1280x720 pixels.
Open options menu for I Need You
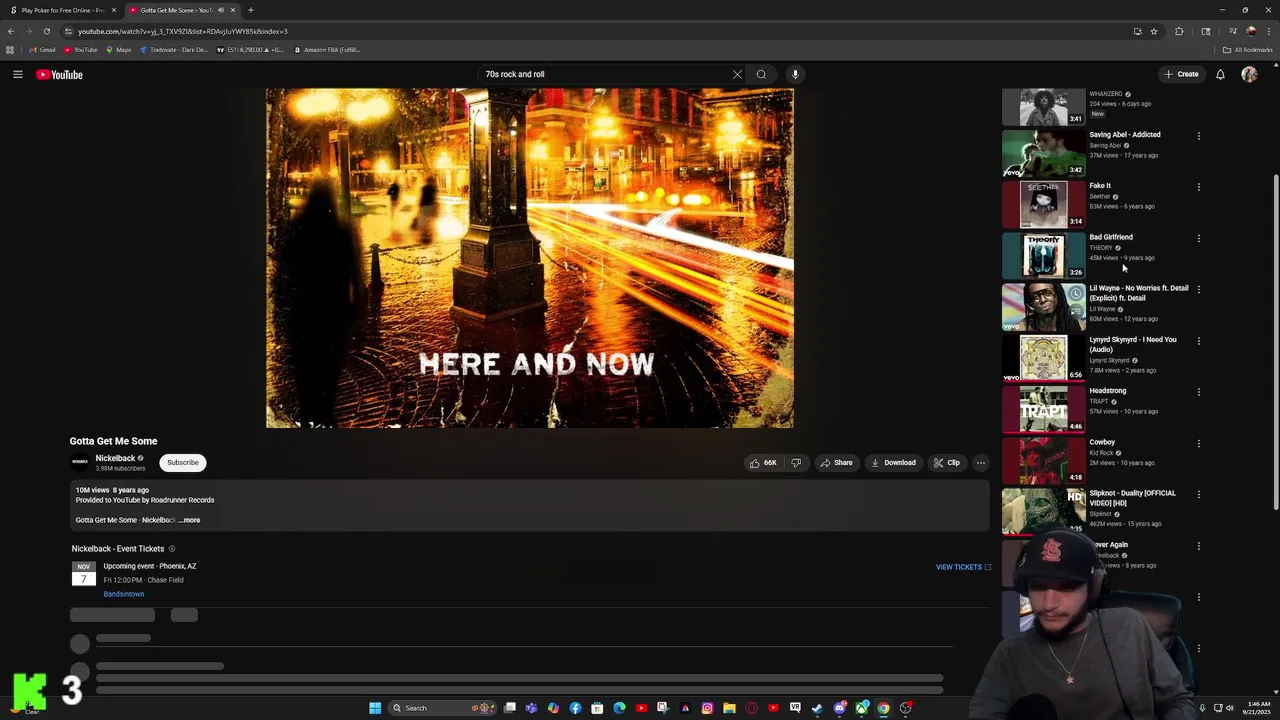click(1199, 341)
